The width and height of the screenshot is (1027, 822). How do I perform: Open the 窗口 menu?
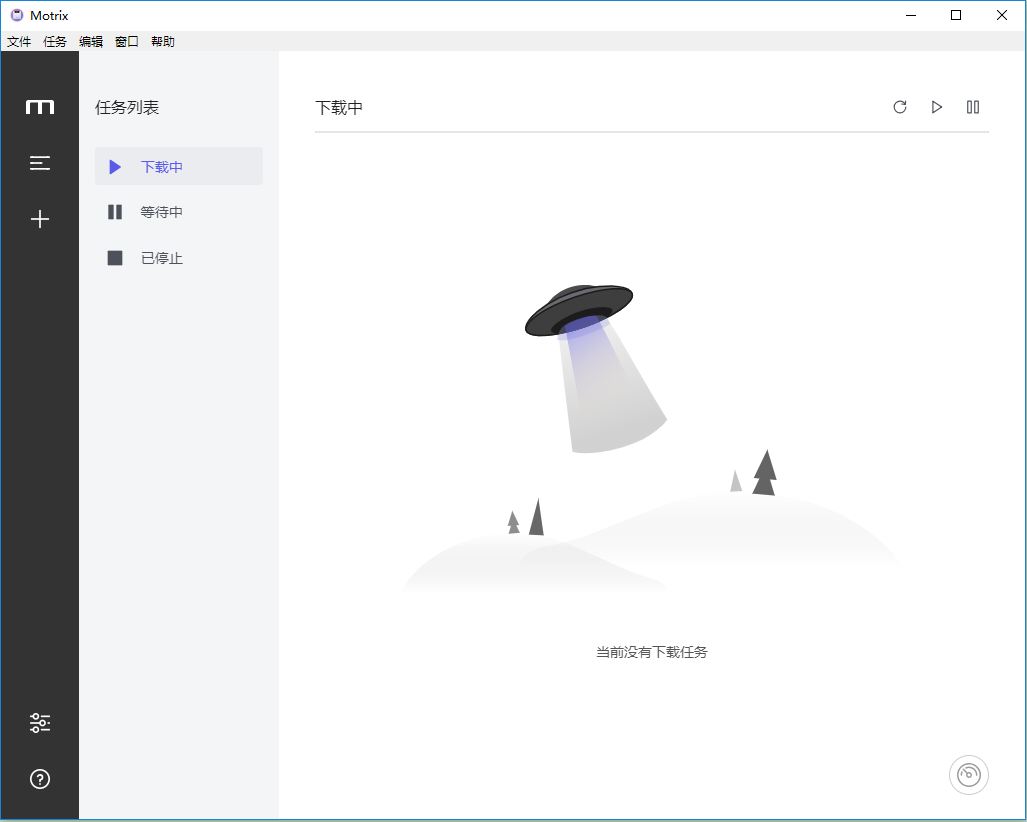127,41
